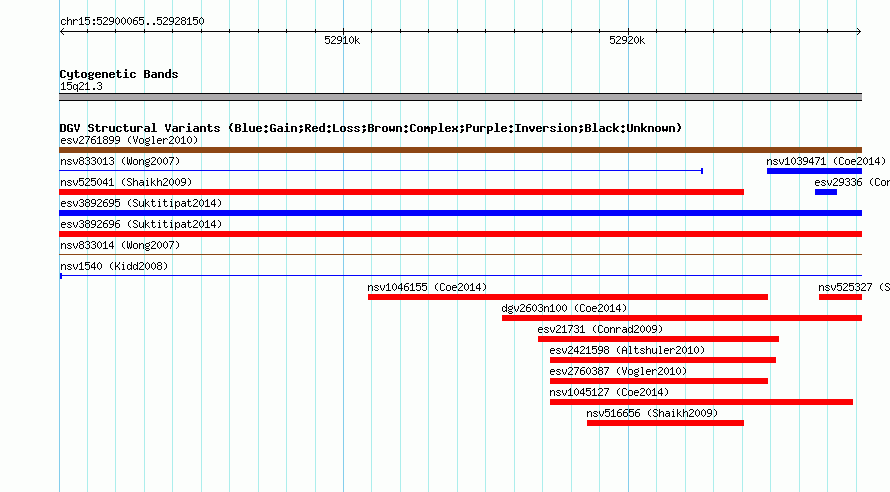
Task: Open the nsv525041 (Shaikh2009) label
Action: [126, 182]
